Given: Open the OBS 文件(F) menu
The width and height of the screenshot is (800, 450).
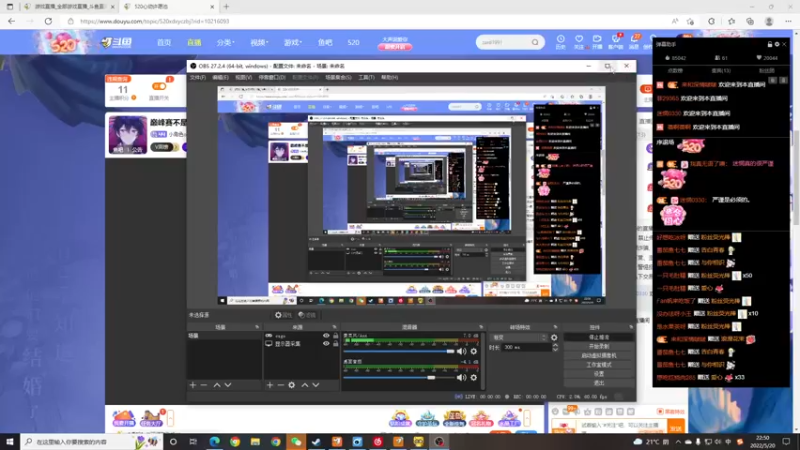Looking at the screenshot, I should tap(197, 78).
